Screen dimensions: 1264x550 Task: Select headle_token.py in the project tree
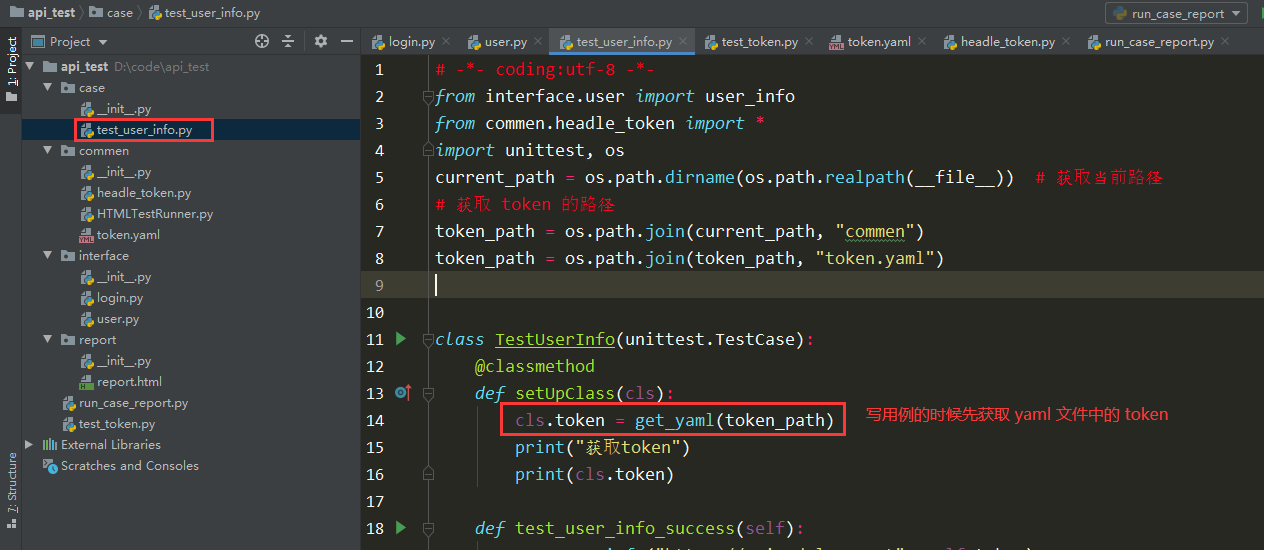144,193
